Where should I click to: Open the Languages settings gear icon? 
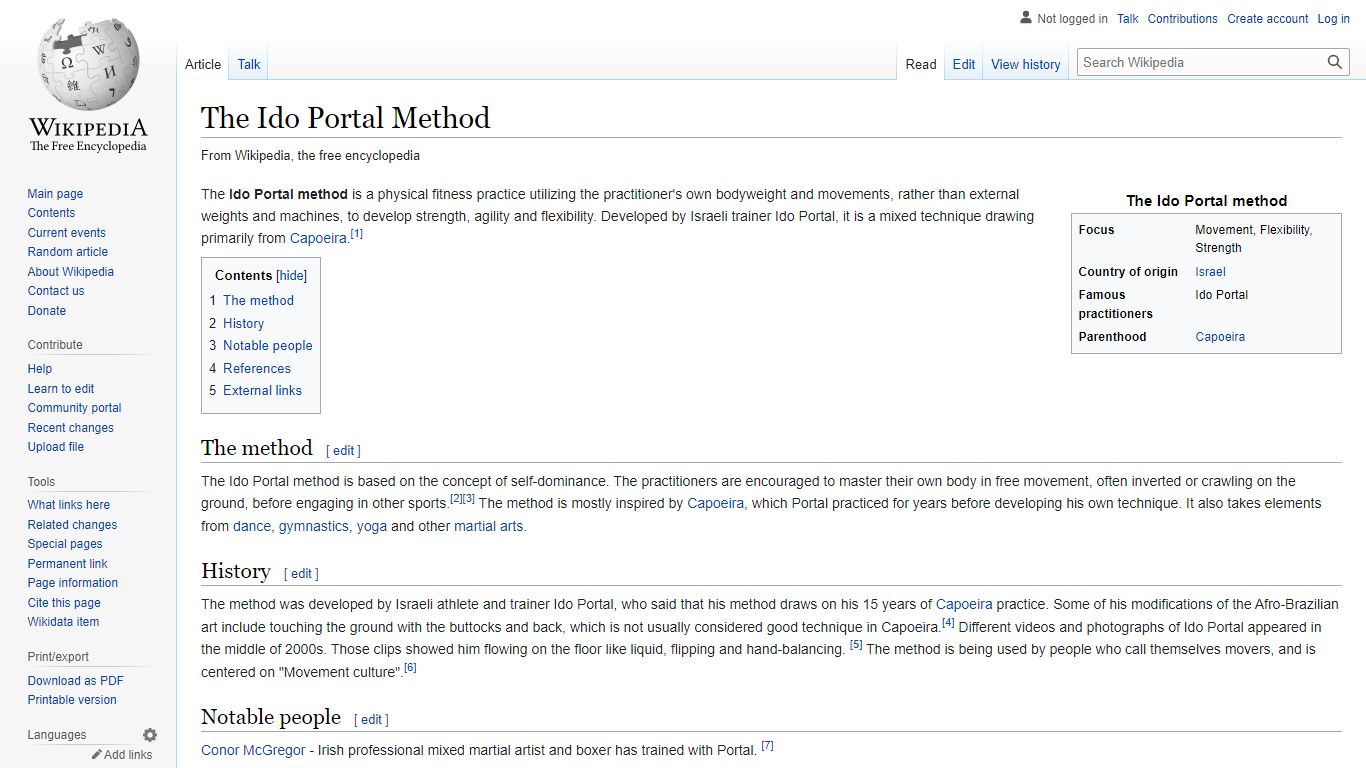pyautogui.click(x=150, y=735)
